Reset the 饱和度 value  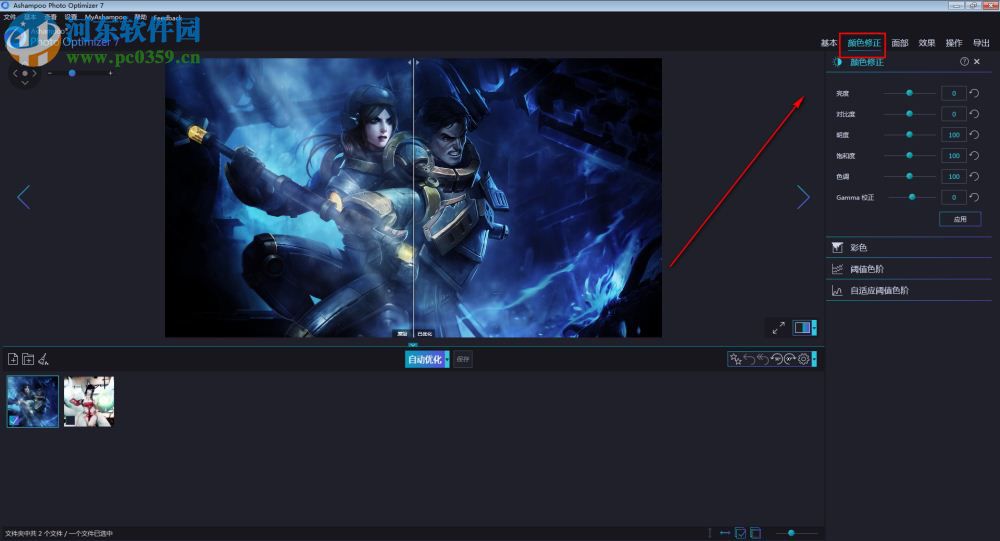pos(974,156)
